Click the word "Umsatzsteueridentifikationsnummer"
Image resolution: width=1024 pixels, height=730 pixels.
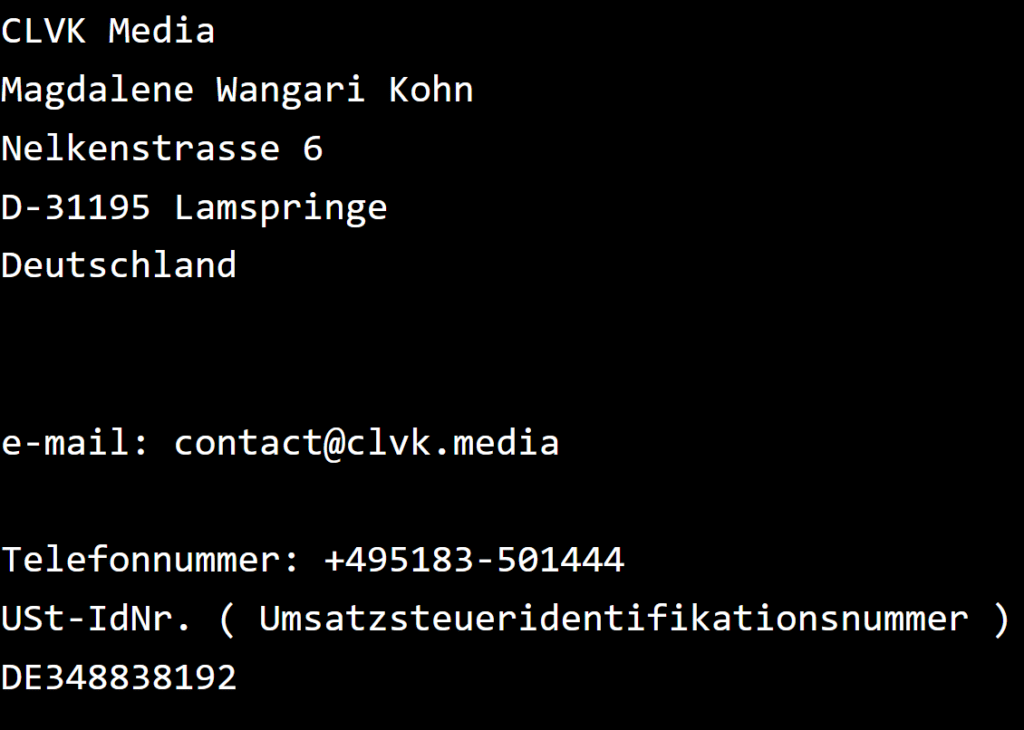click(x=613, y=619)
